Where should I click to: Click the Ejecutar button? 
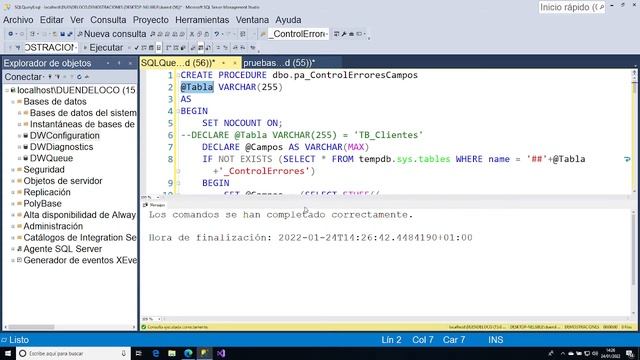coord(103,48)
